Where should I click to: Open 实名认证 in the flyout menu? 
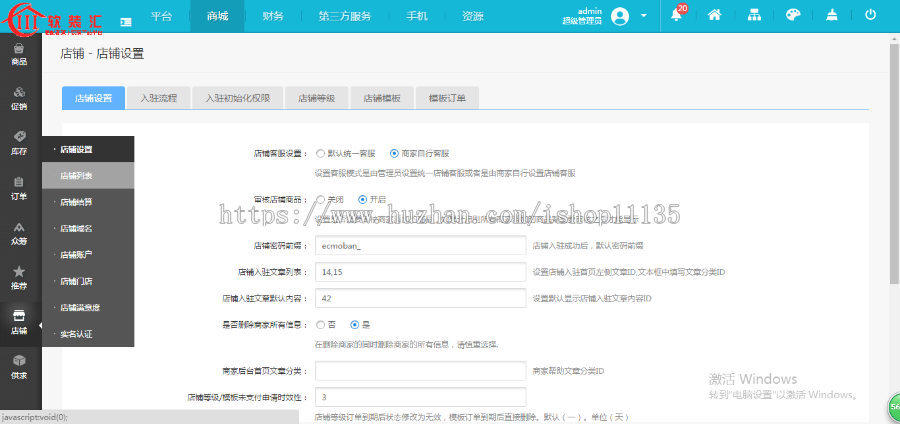point(76,333)
